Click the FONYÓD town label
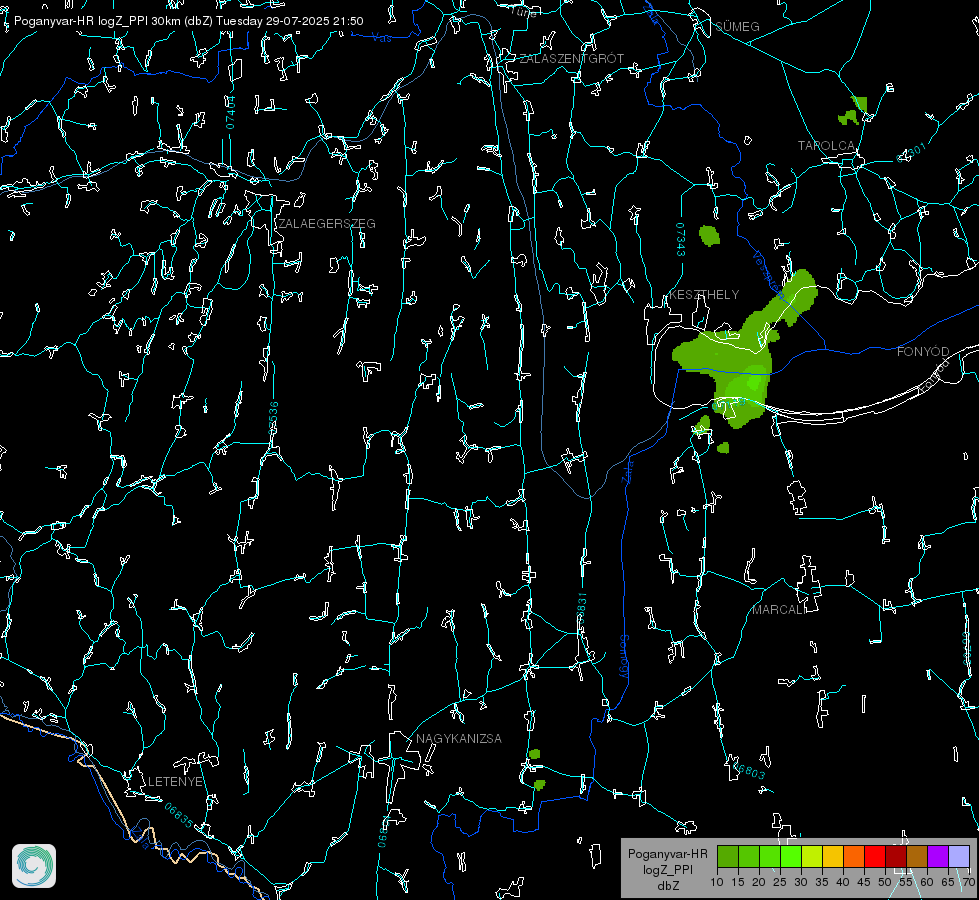The width and height of the screenshot is (979, 900). (x=923, y=352)
